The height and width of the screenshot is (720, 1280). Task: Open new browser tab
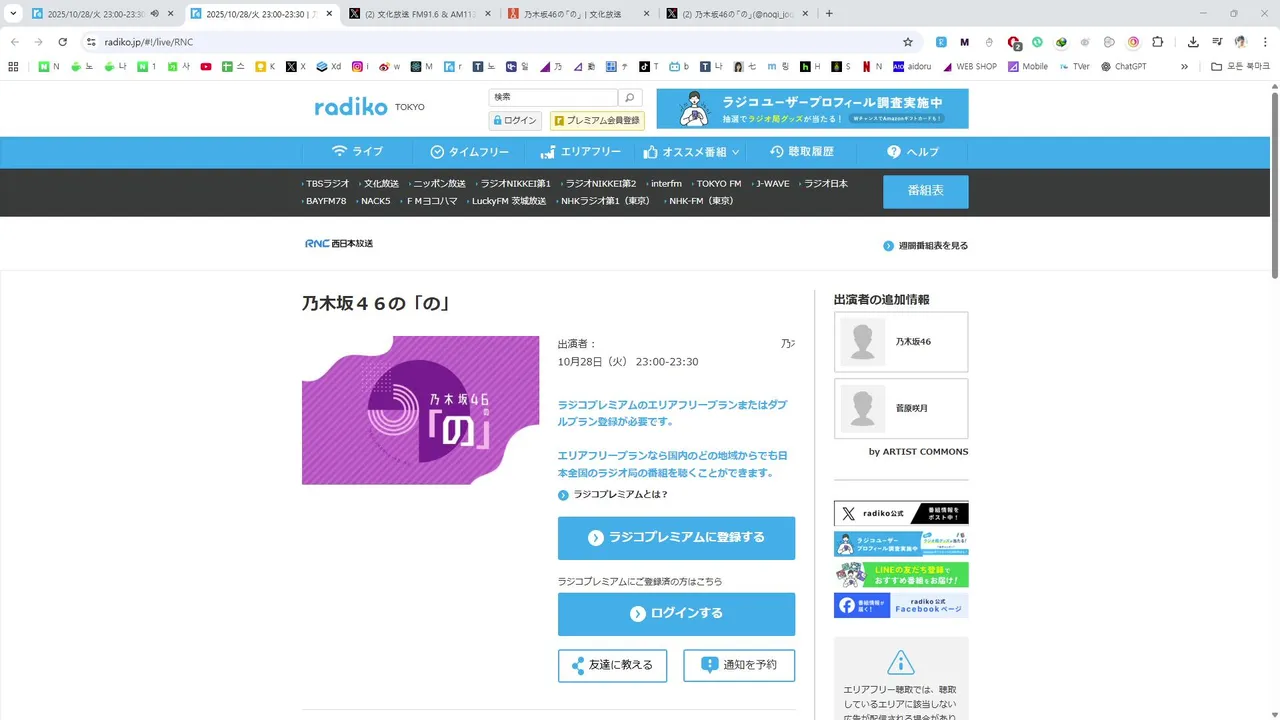coord(829,13)
